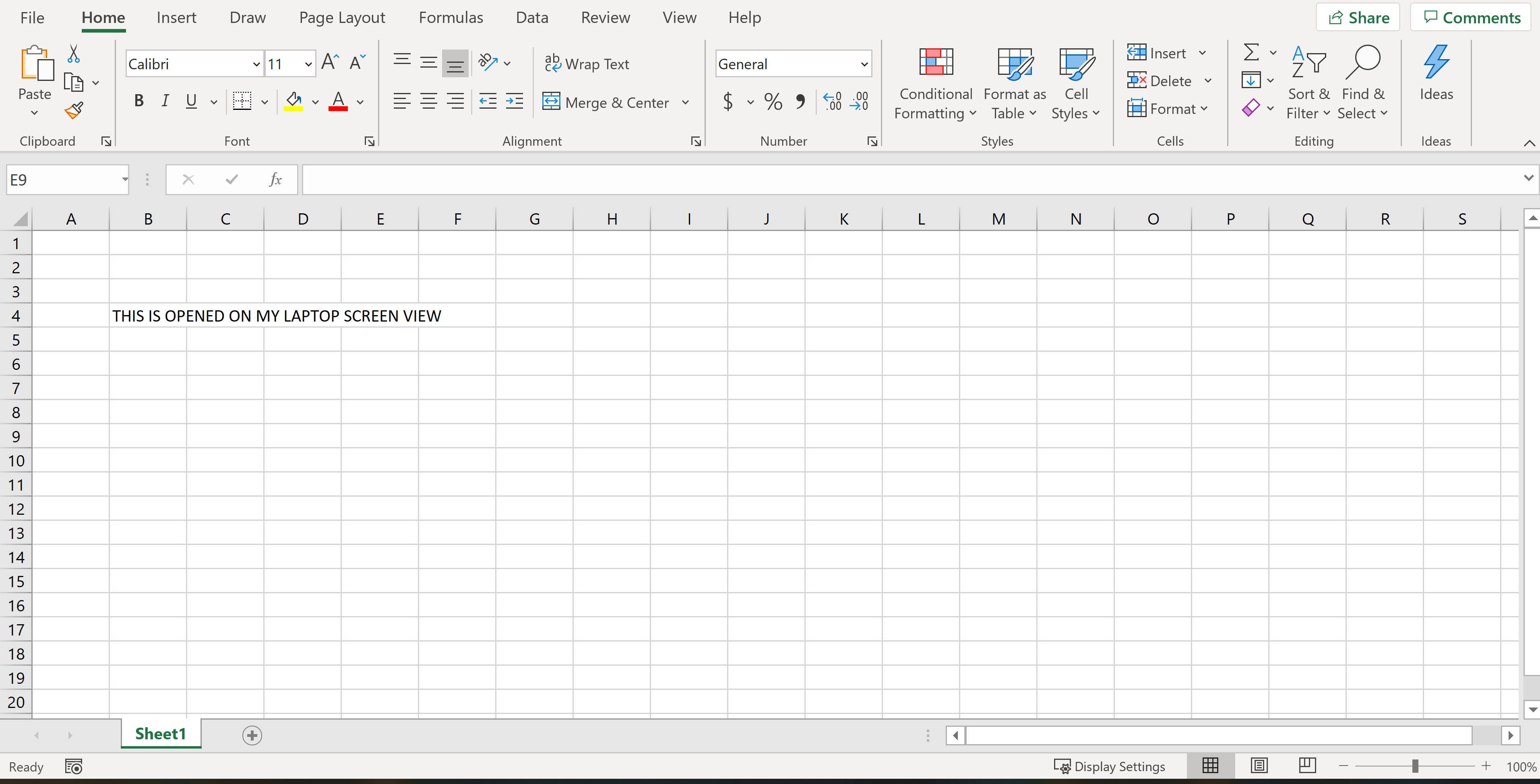The width and height of the screenshot is (1540, 784).
Task: Toggle Wrap Text on
Action: click(587, 64)
